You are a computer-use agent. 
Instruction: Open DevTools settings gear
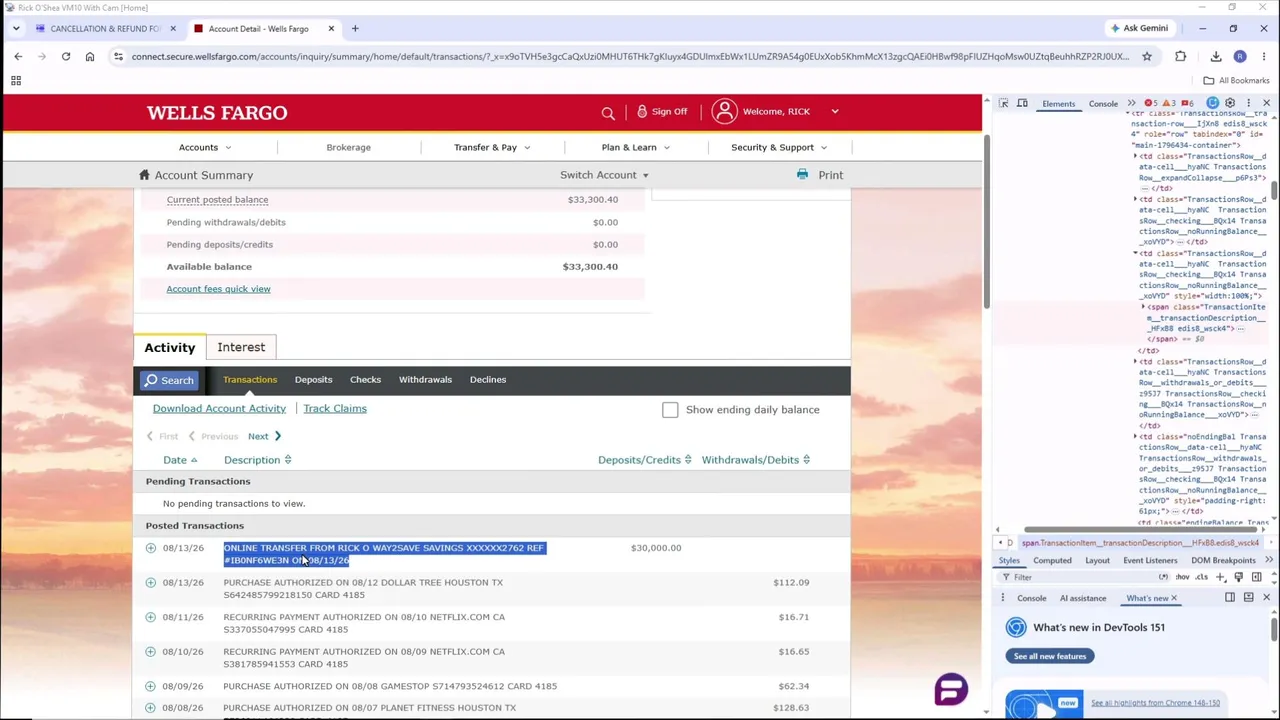click(x=1230, y=103)
